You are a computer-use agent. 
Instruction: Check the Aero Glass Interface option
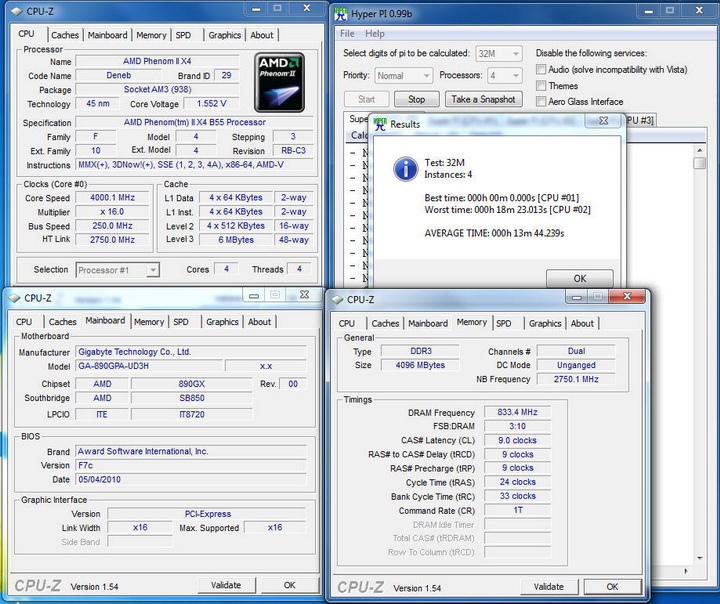[541, 102]
